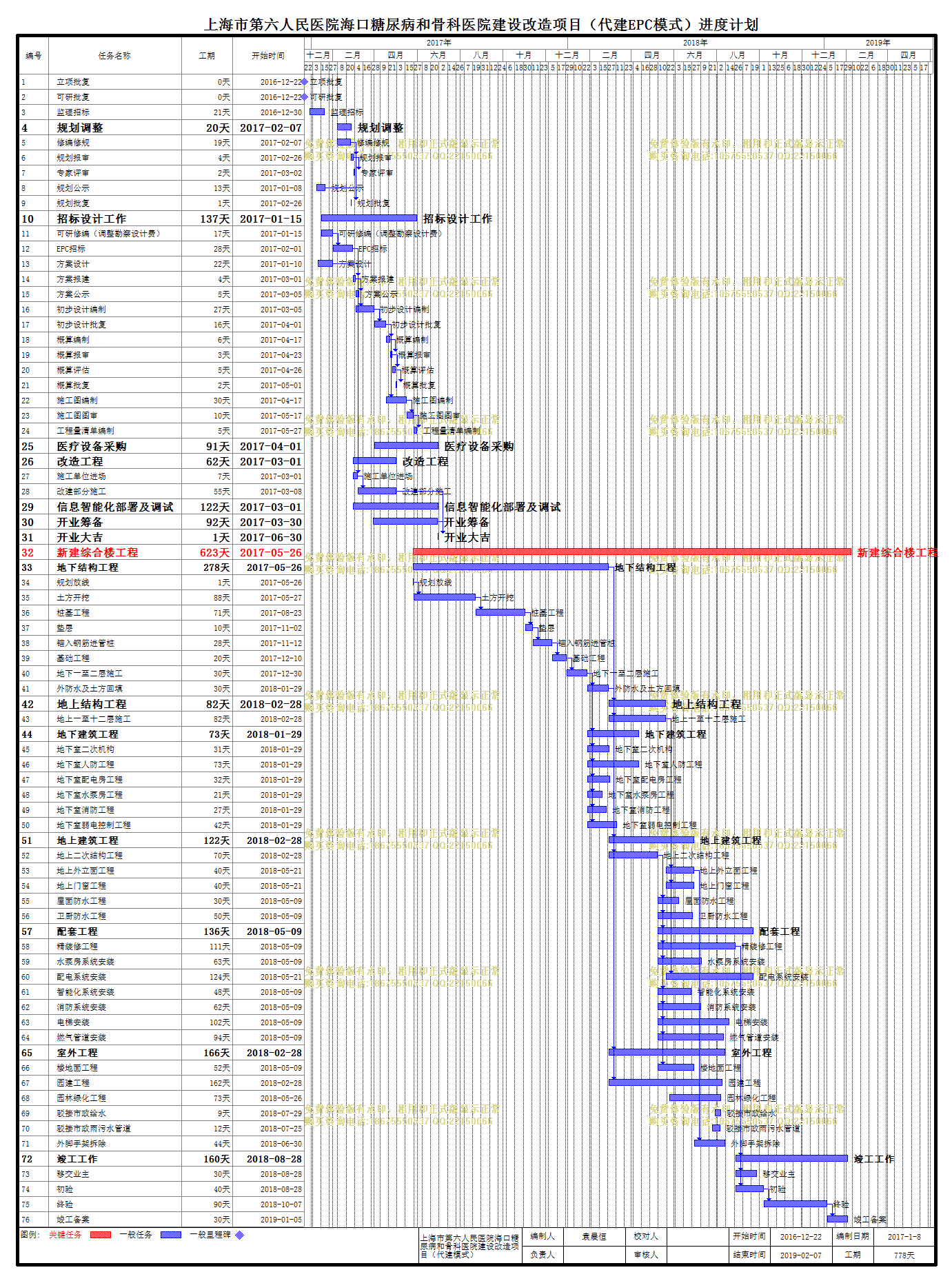Screen dimensions: 952x1281
Task: Click the 2019-02-07 end date value
Action: tap(801, 1255)
